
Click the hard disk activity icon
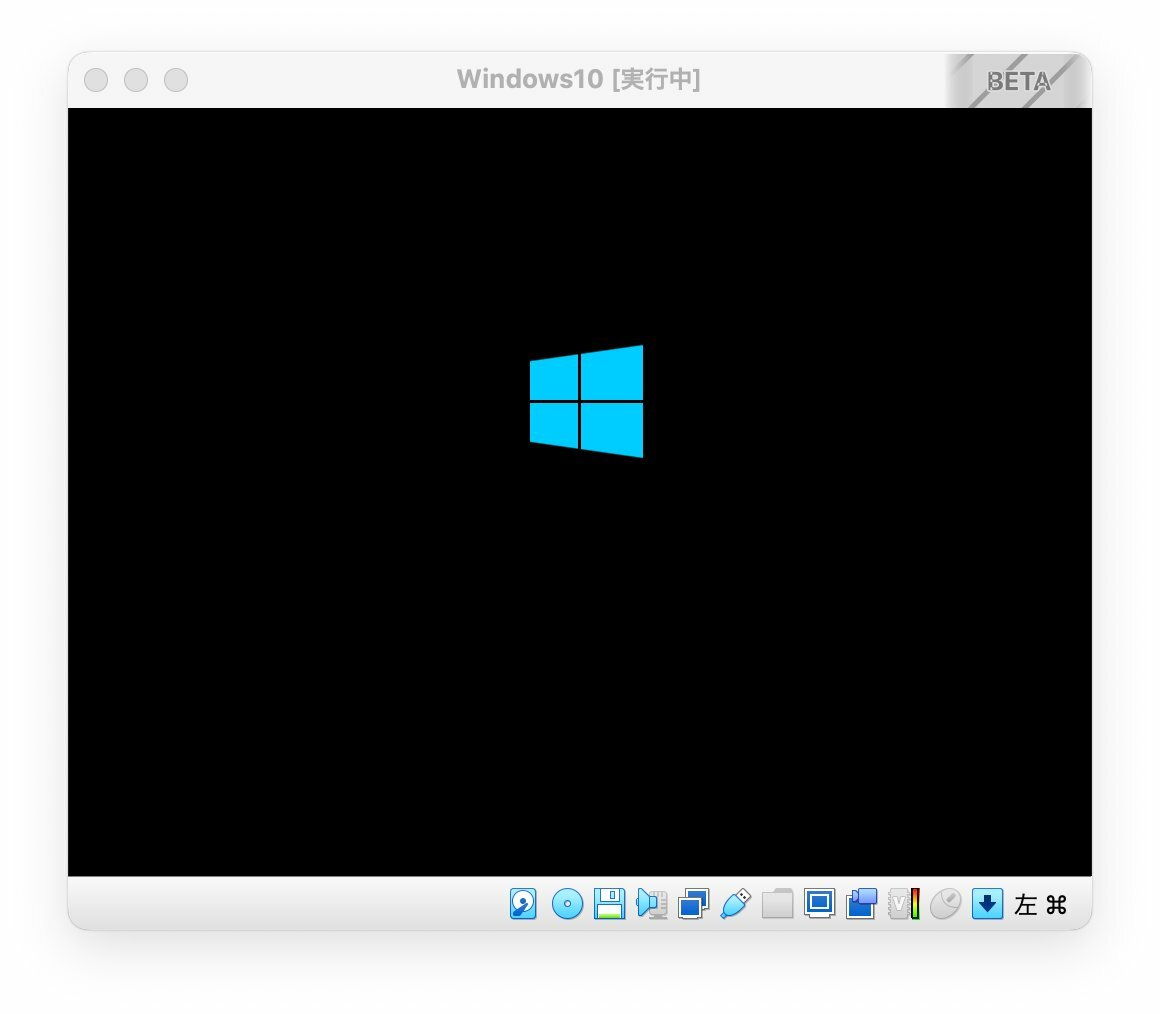pyautogui.click(x=523, y=904)
